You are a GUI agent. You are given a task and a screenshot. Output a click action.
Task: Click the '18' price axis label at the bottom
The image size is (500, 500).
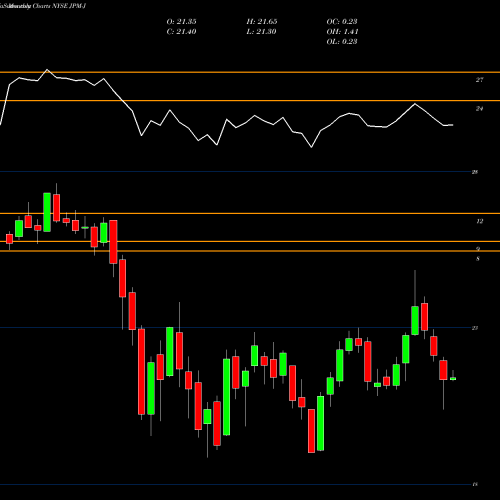pyautogui.click(x=475, y=484)
